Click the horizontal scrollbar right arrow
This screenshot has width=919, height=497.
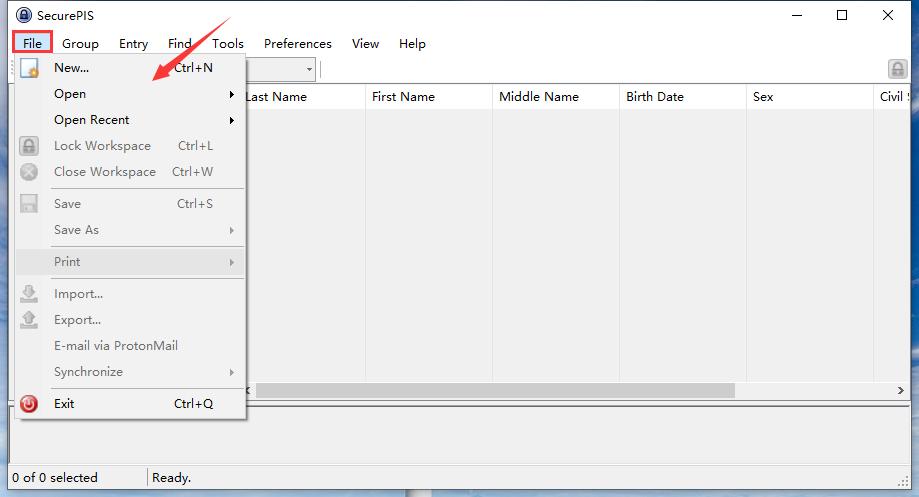900,390
